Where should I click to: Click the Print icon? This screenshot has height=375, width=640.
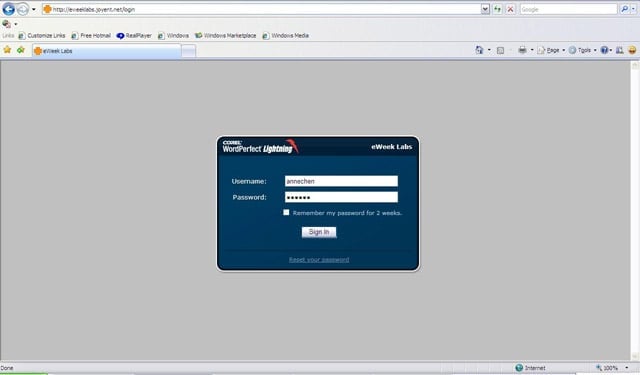[x=522, y=50]
